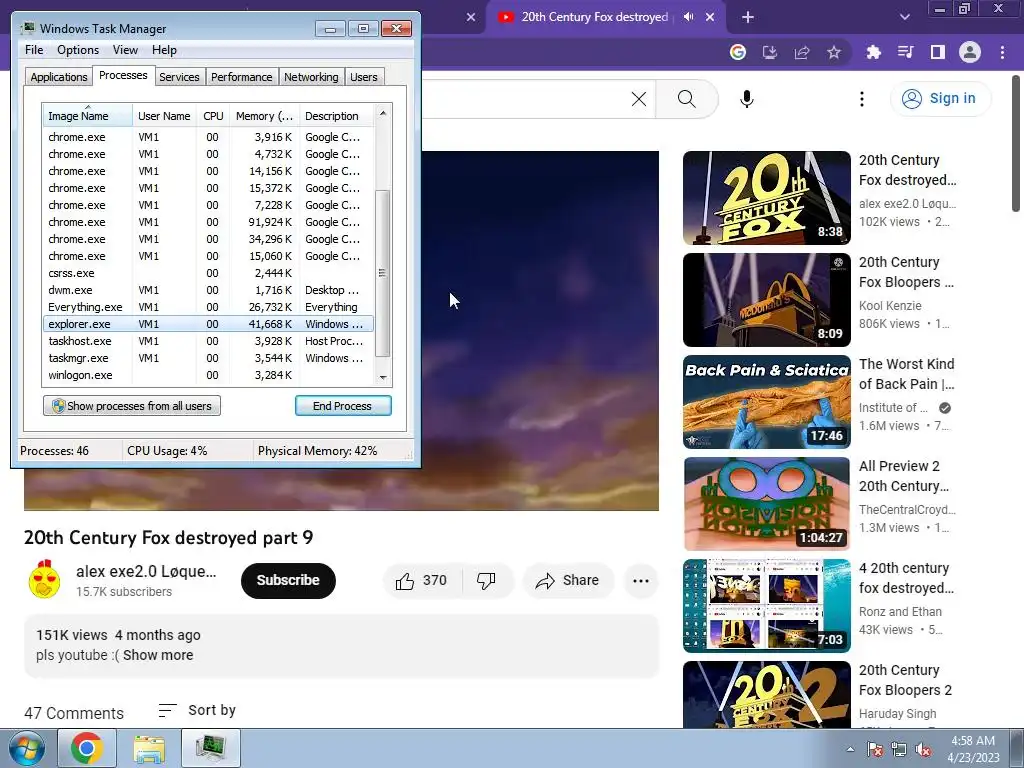Click the Chrome icon in the taskbar
The height and width of the screenshot is (768, 1024).
(87, 748)
